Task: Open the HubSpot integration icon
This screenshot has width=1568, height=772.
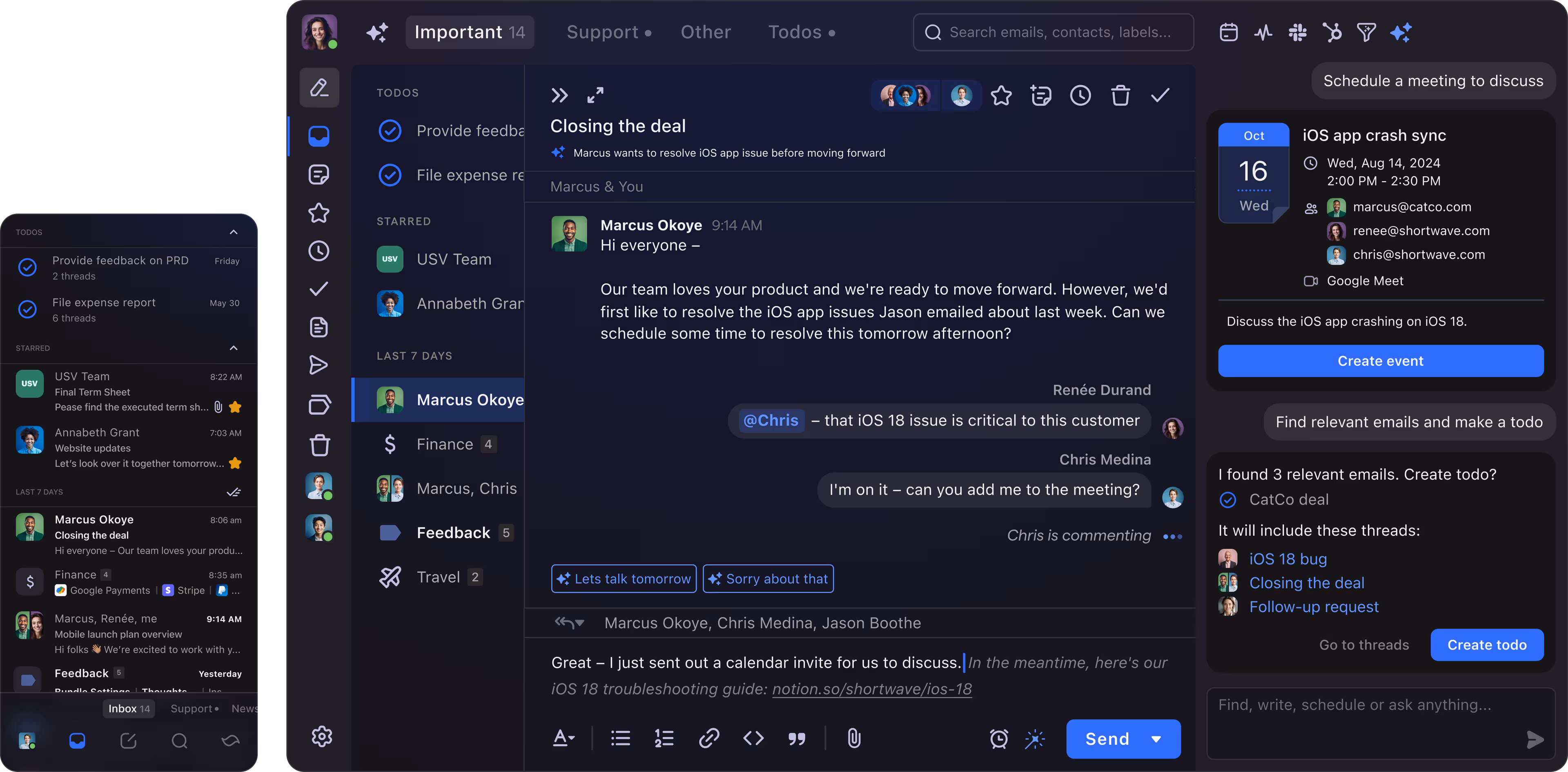Action: click(x=1332, y=32)
